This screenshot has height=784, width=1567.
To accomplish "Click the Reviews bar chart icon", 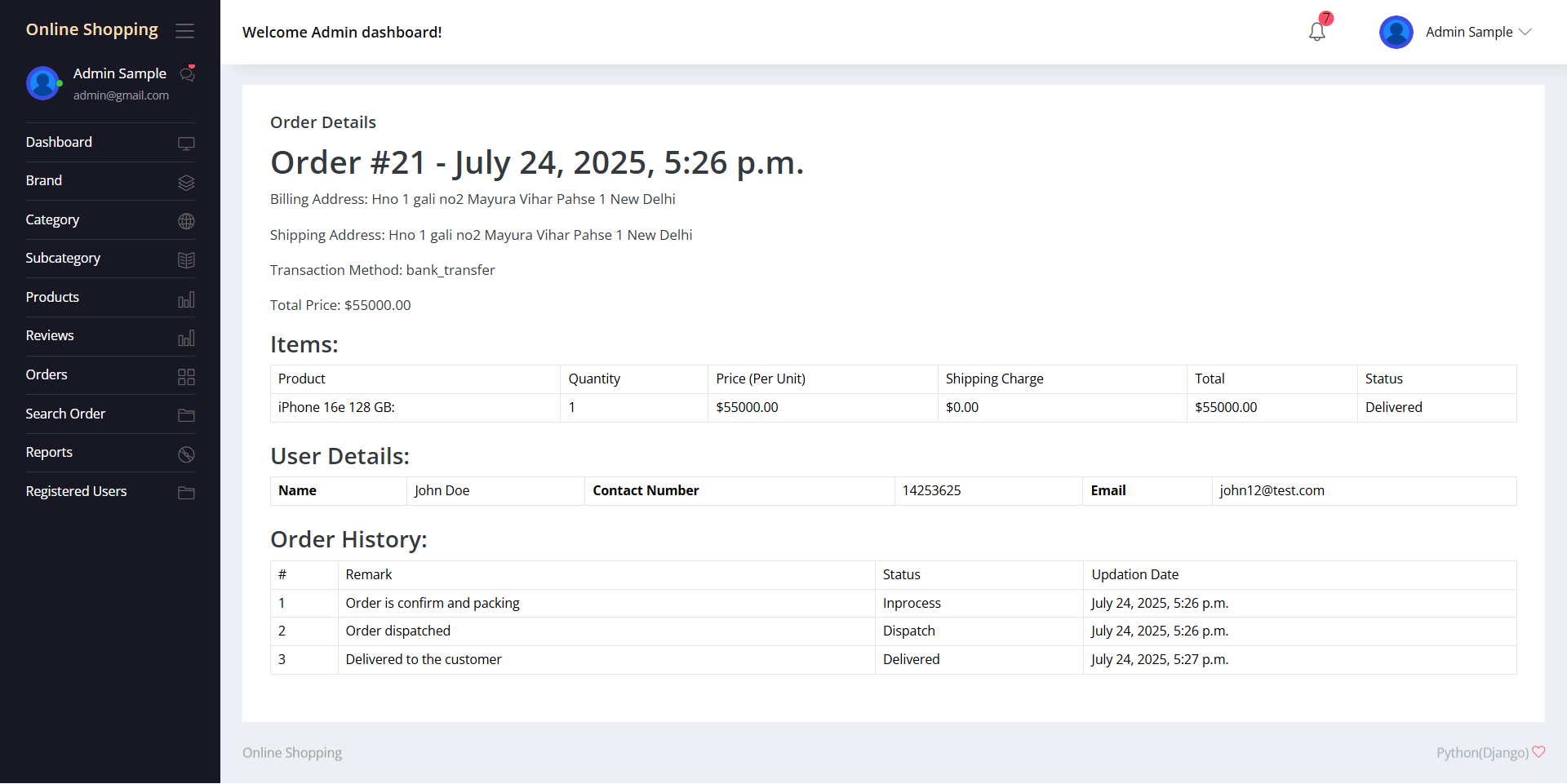I will point(186,338).
